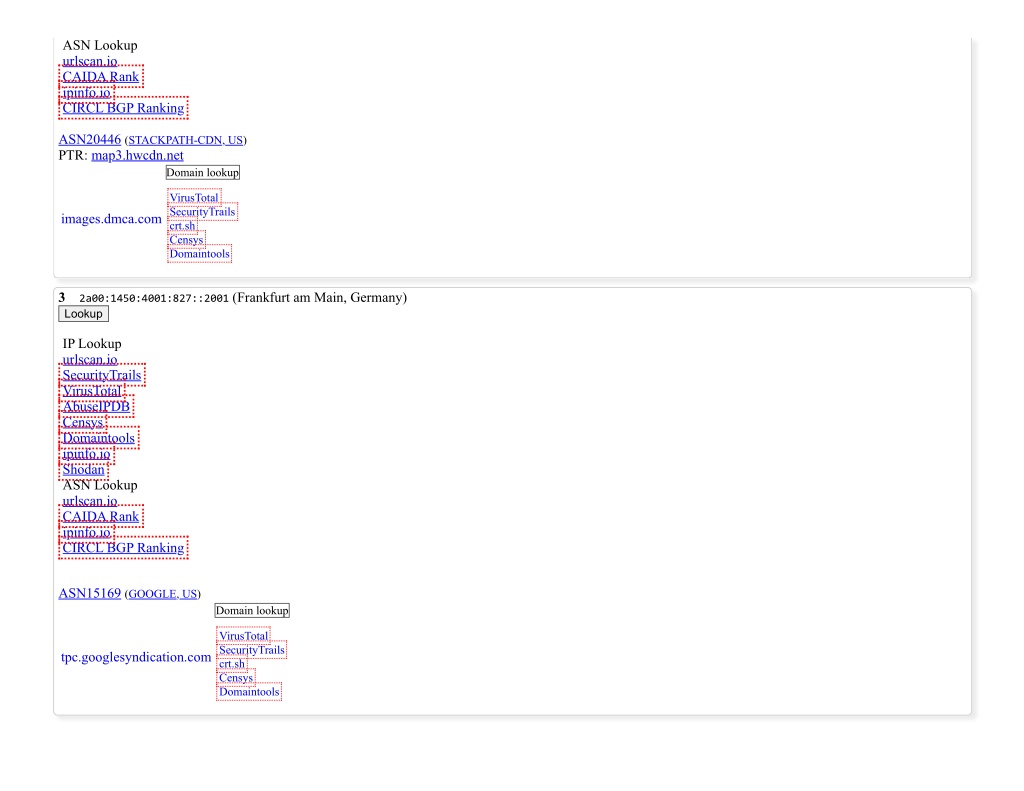Click the images.dmca.com domain
This screenshot has width=1024, height=791.
111,219
